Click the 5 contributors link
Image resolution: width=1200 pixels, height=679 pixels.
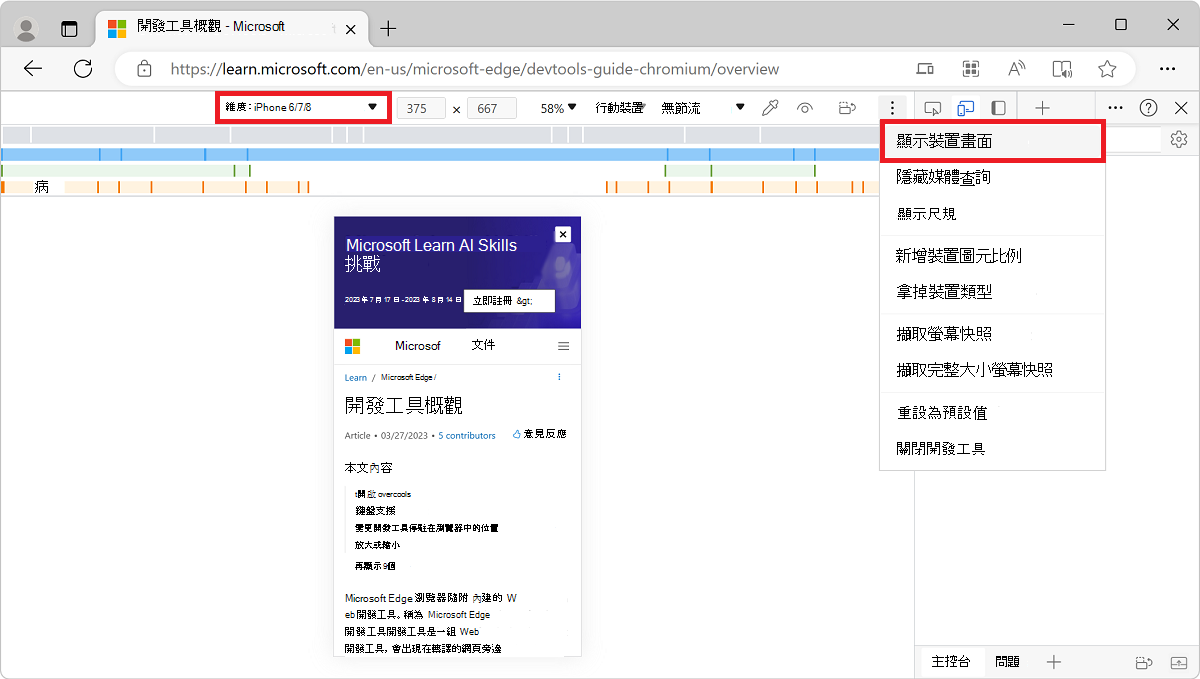pyautogui.click(x=467, y=436)
